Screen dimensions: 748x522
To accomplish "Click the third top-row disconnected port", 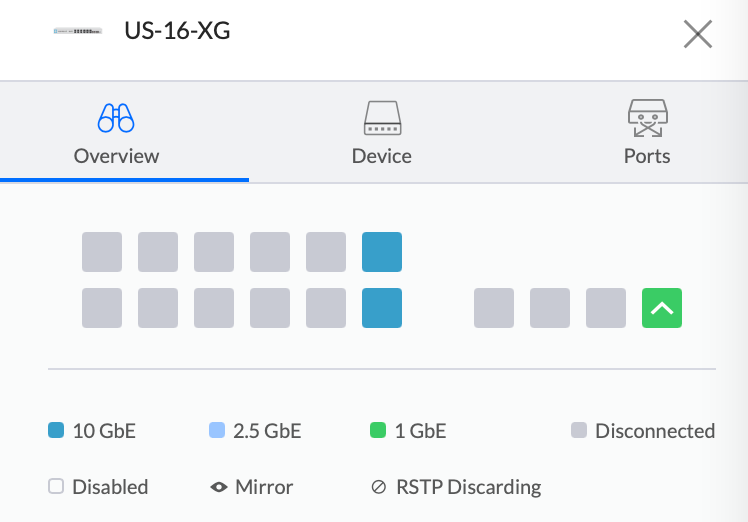I will coord(214,252).
